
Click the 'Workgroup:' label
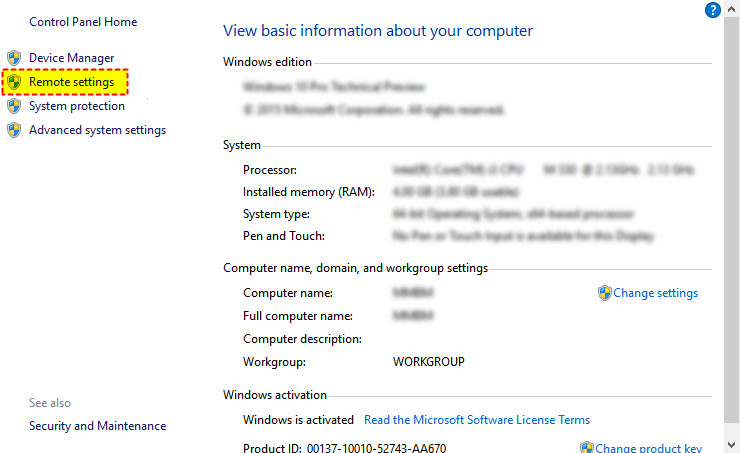(274, 362)
